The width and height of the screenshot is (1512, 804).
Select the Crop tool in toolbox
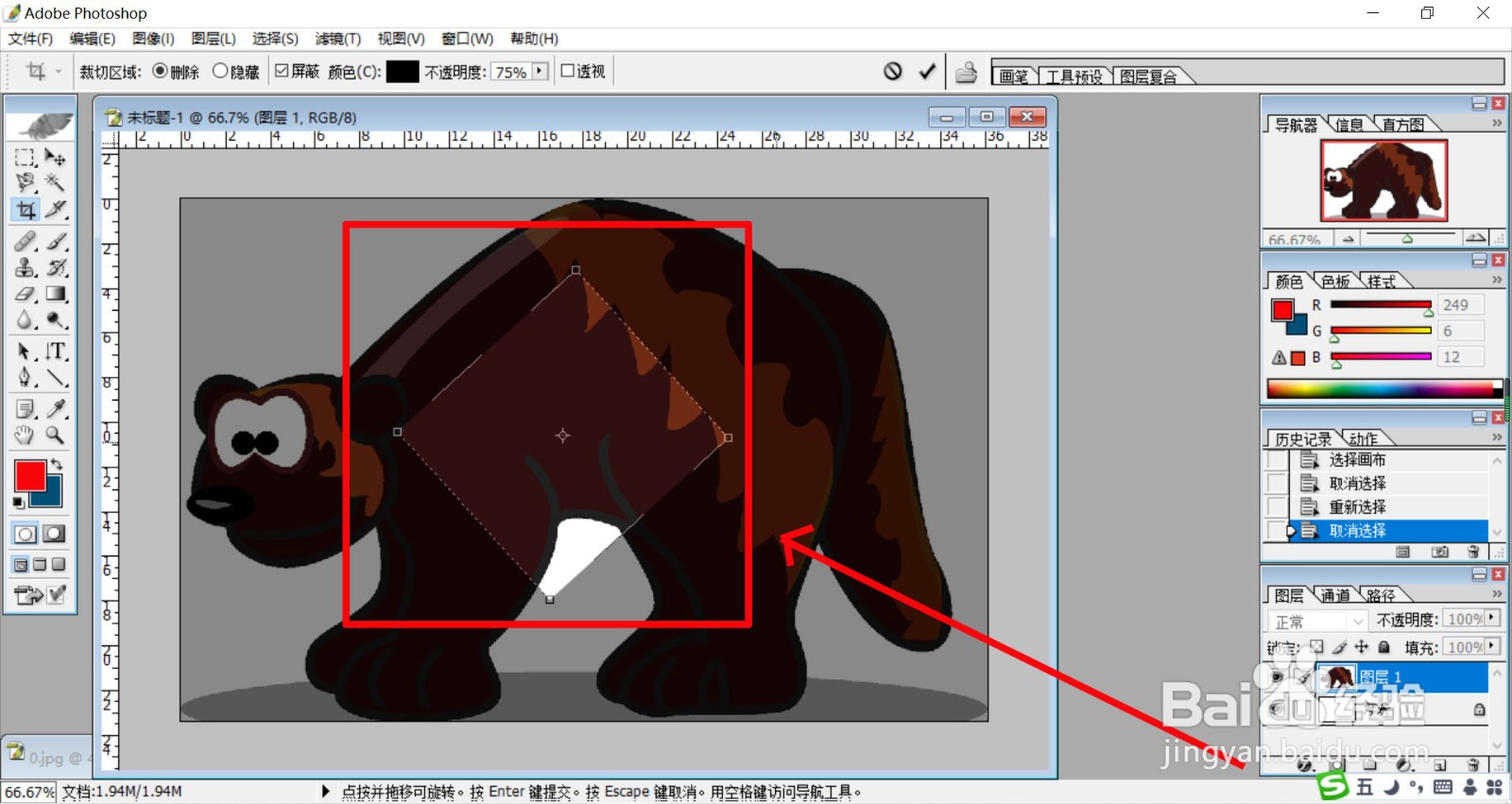pyautogui.click(x=26, y=209)
